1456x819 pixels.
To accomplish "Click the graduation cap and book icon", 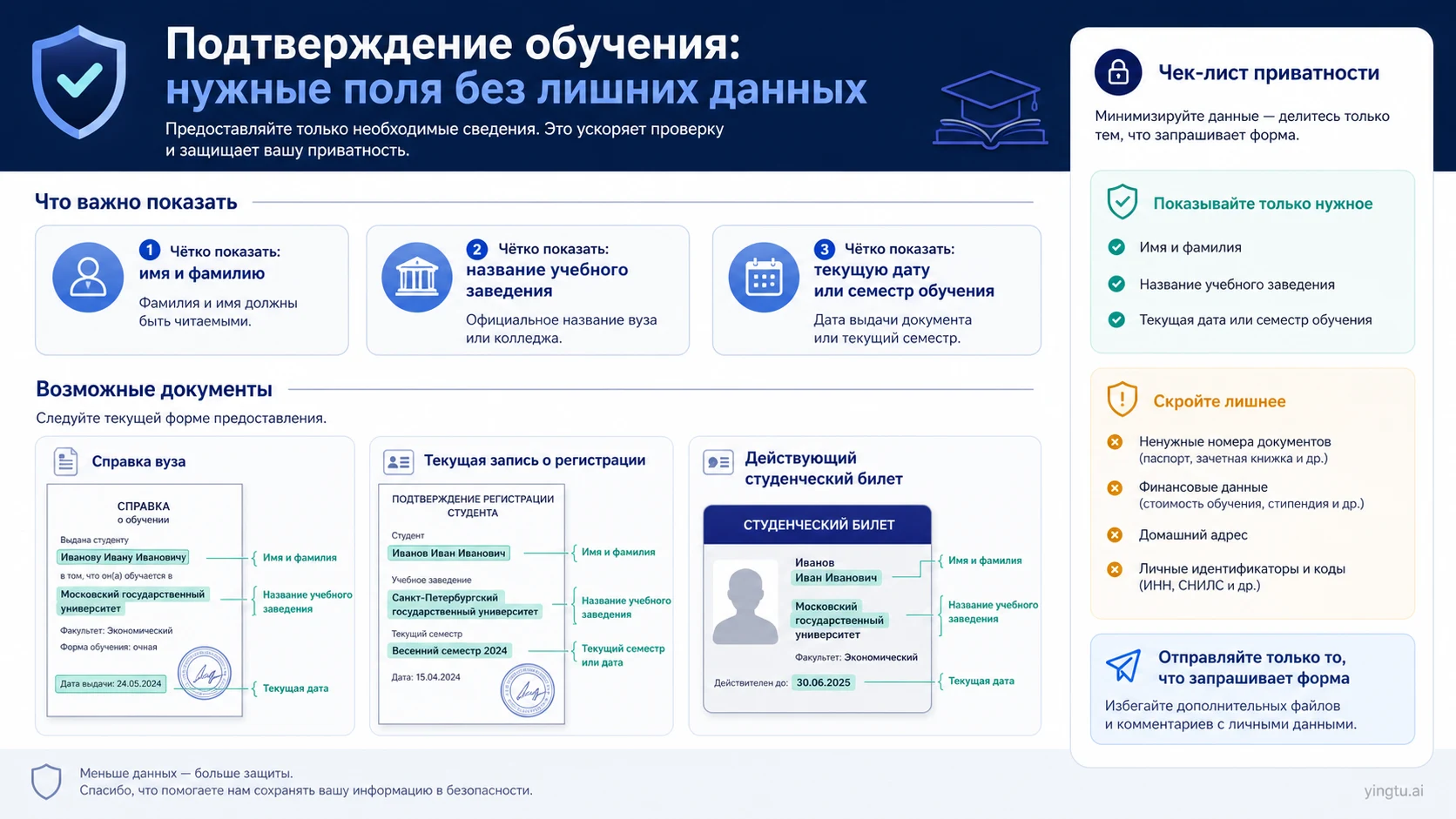I will (990, 109).
